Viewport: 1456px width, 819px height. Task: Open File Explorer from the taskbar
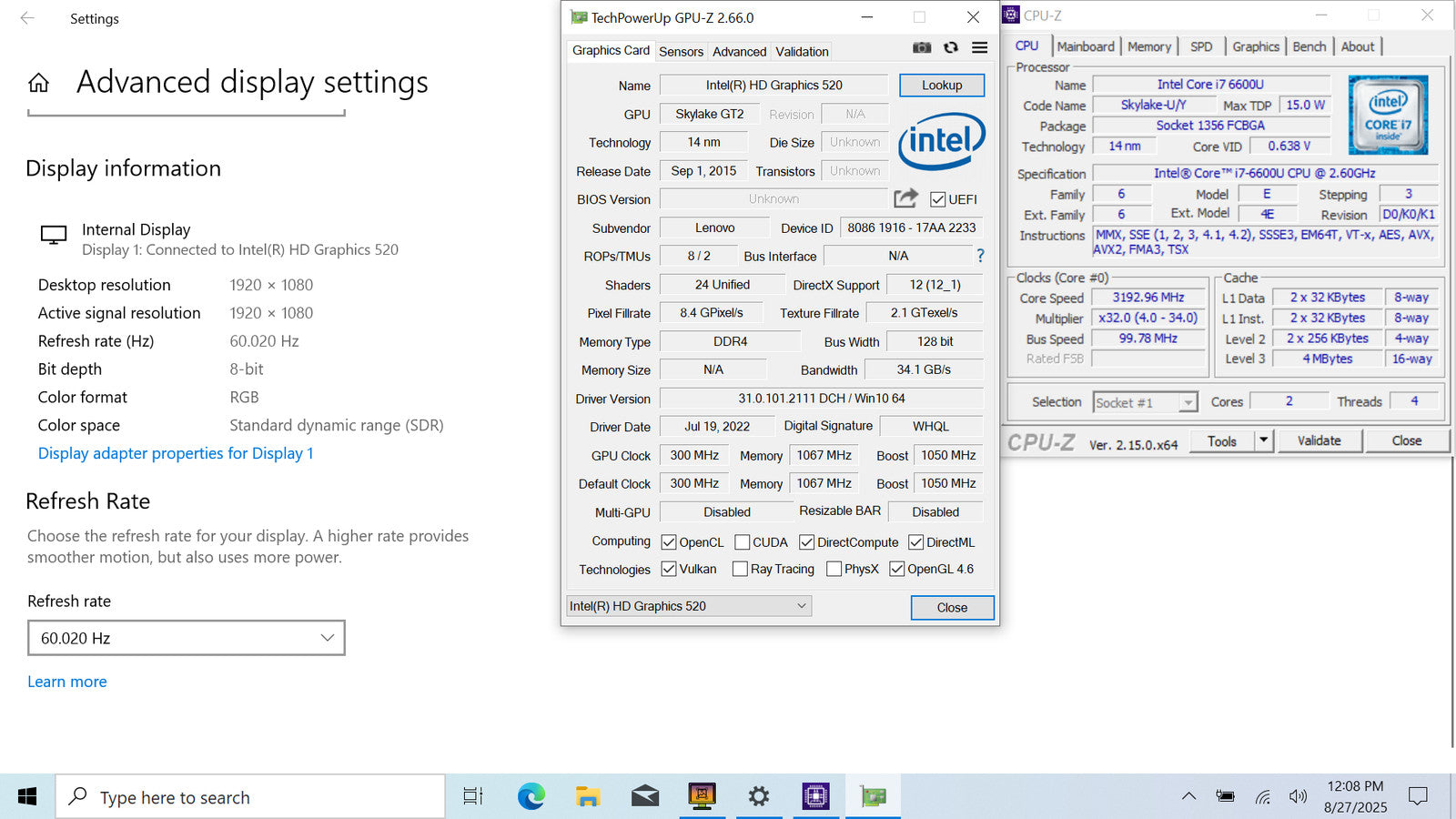pyautogui.click(x=588, y=797)
